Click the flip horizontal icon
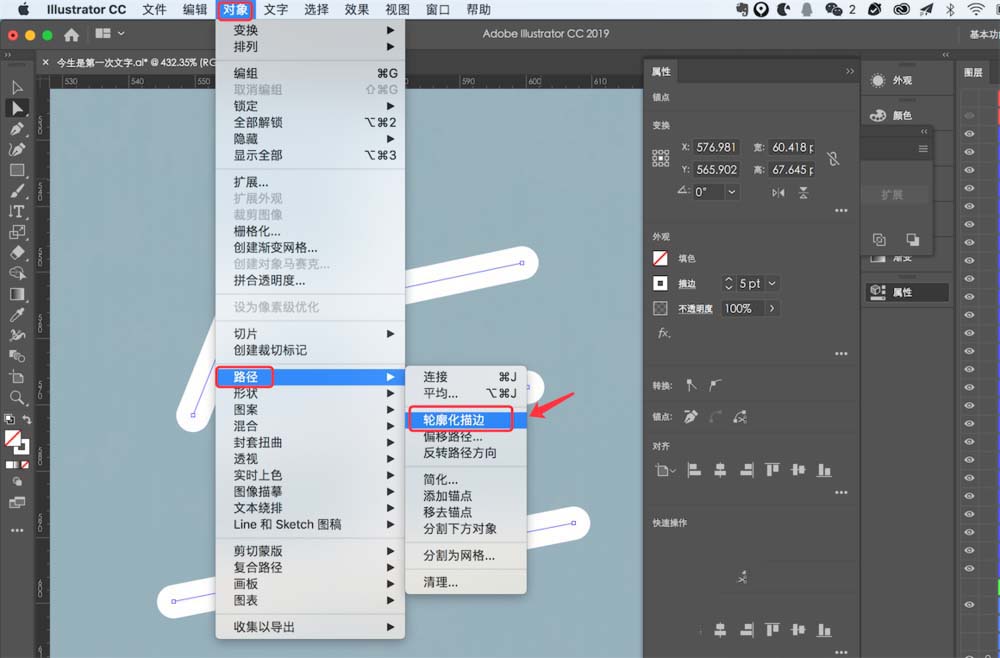1000x658 pixels. pyautogui.click(x=778, y=193)
